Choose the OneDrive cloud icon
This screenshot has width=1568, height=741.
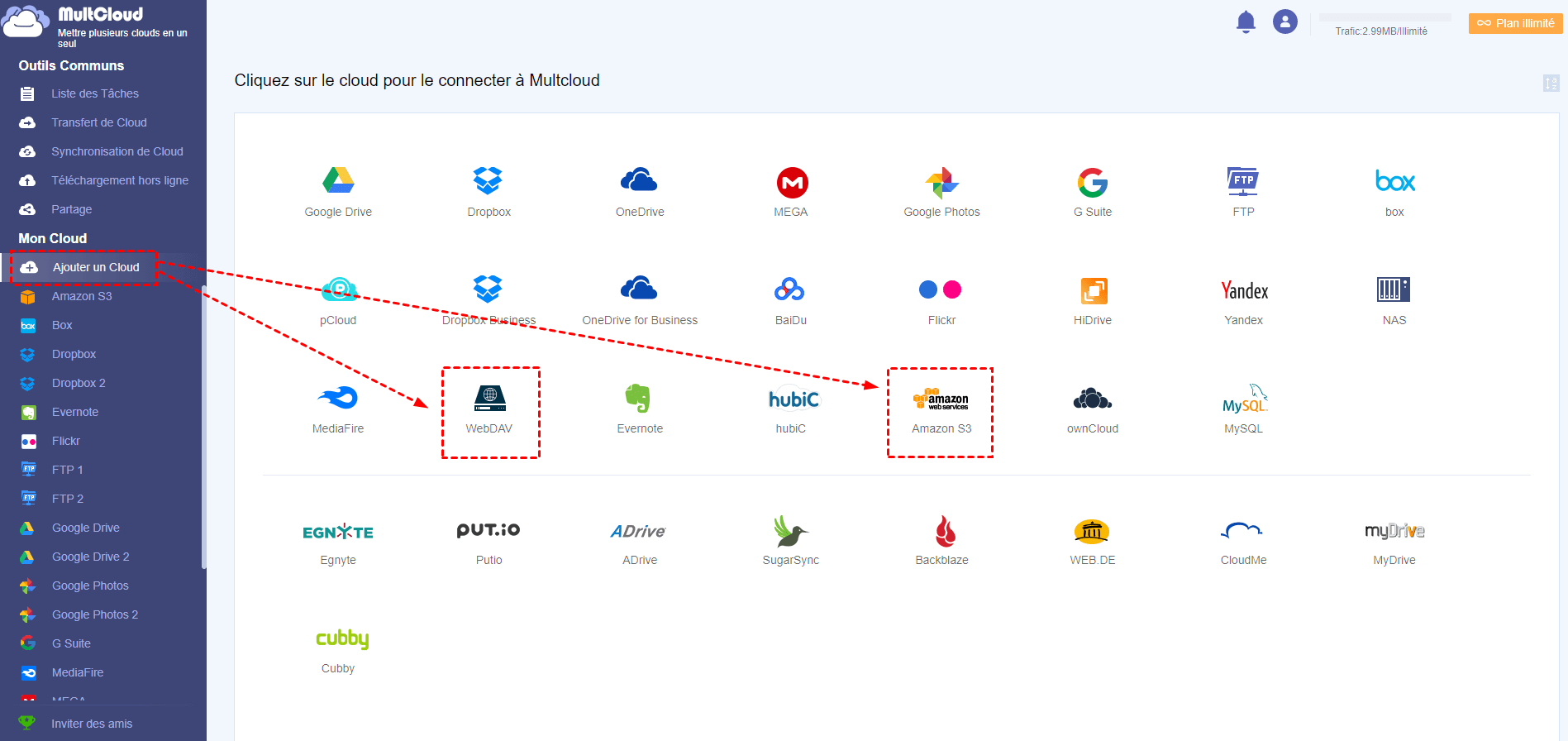coord(639,180)
